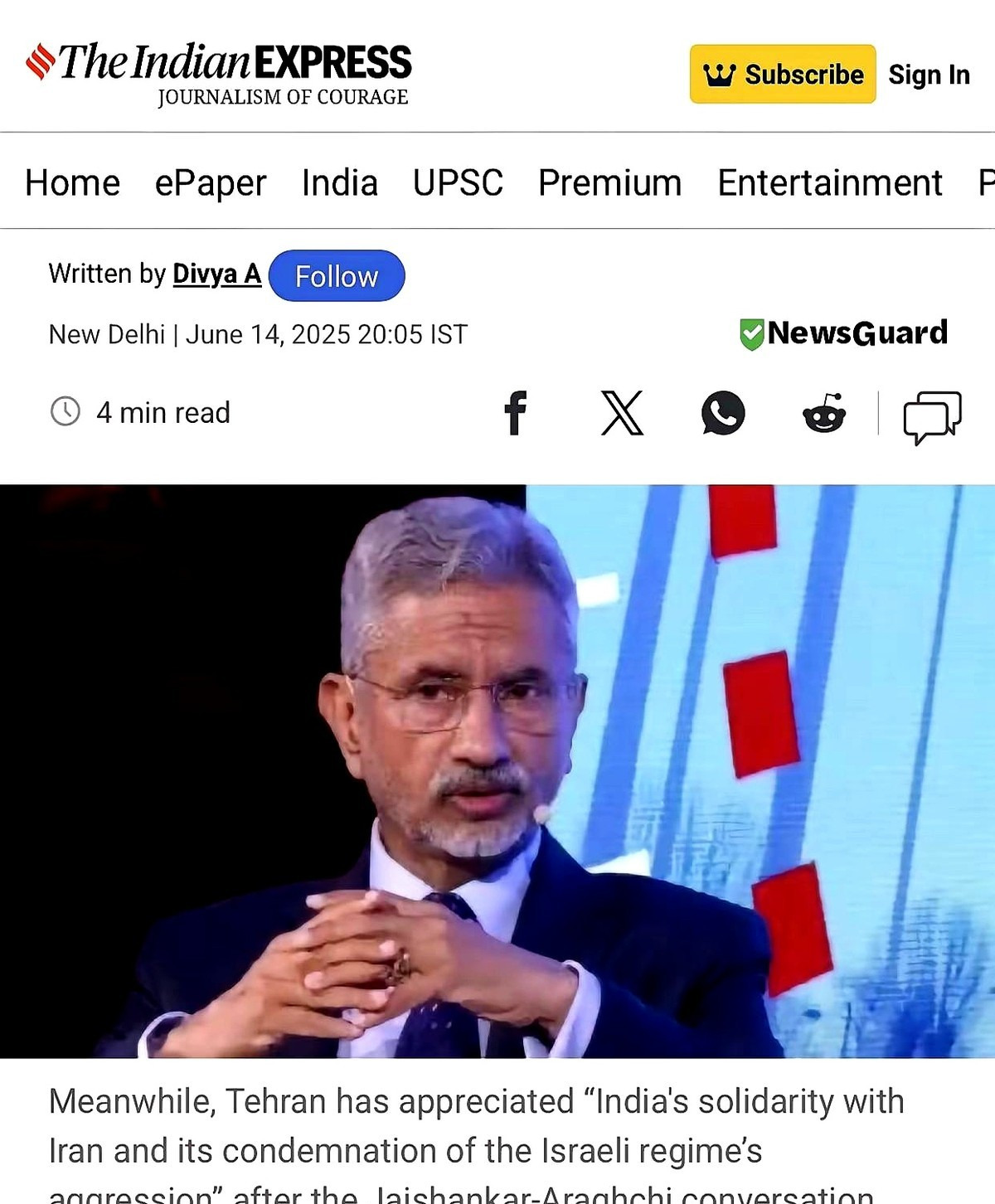This screenshot has width=995, height=1204.
Task: Open UPSC section
Action: tap(458, 182)
